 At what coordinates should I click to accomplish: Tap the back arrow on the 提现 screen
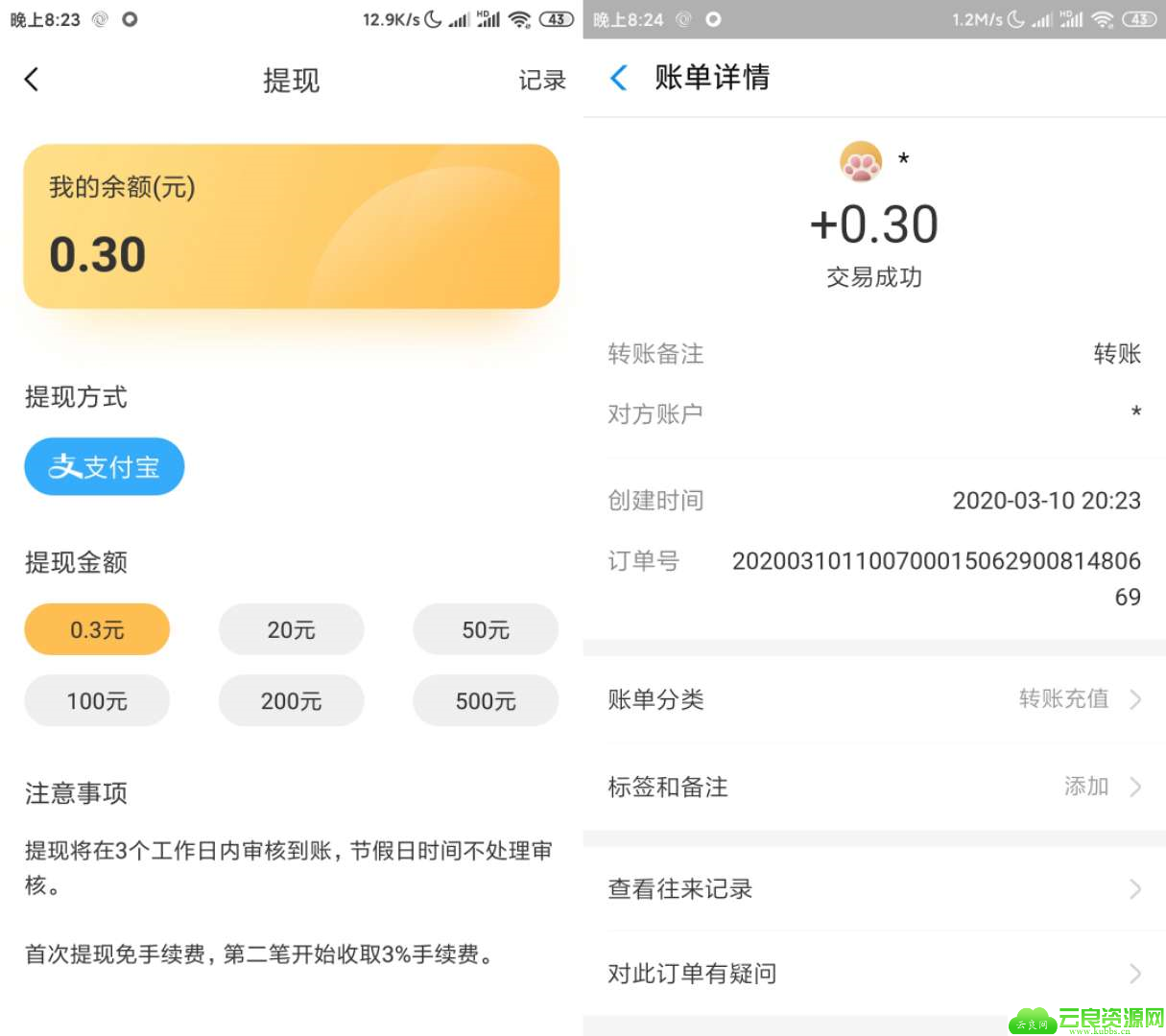click(32, 80)
